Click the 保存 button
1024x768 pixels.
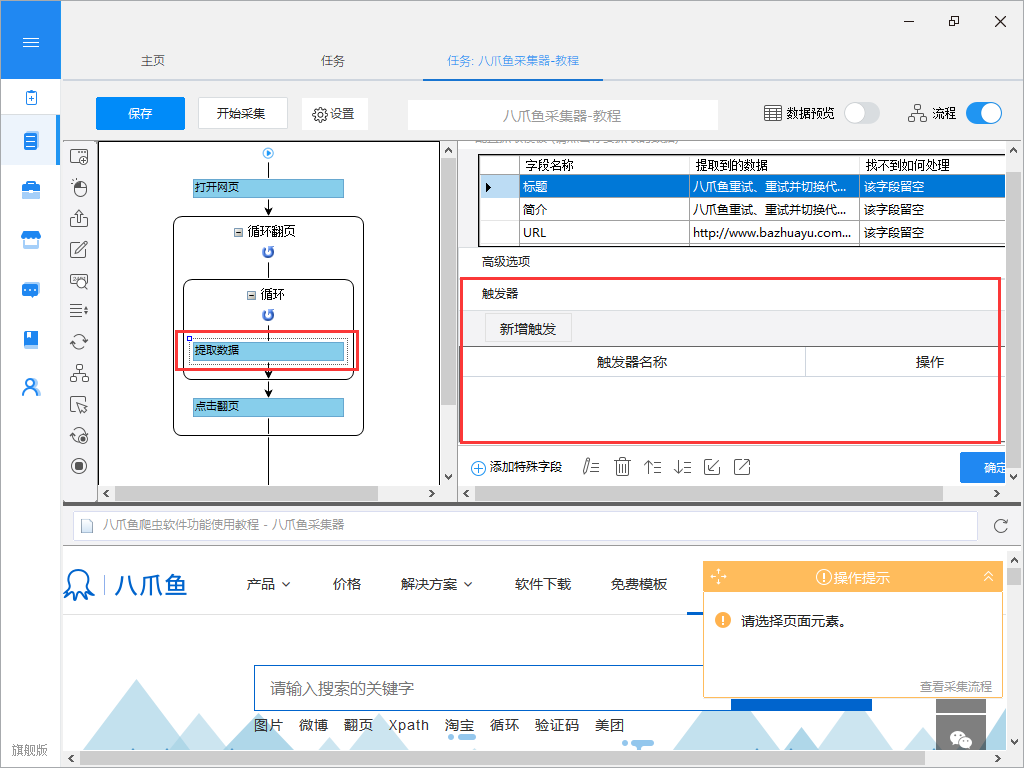(x=140, y=114)
